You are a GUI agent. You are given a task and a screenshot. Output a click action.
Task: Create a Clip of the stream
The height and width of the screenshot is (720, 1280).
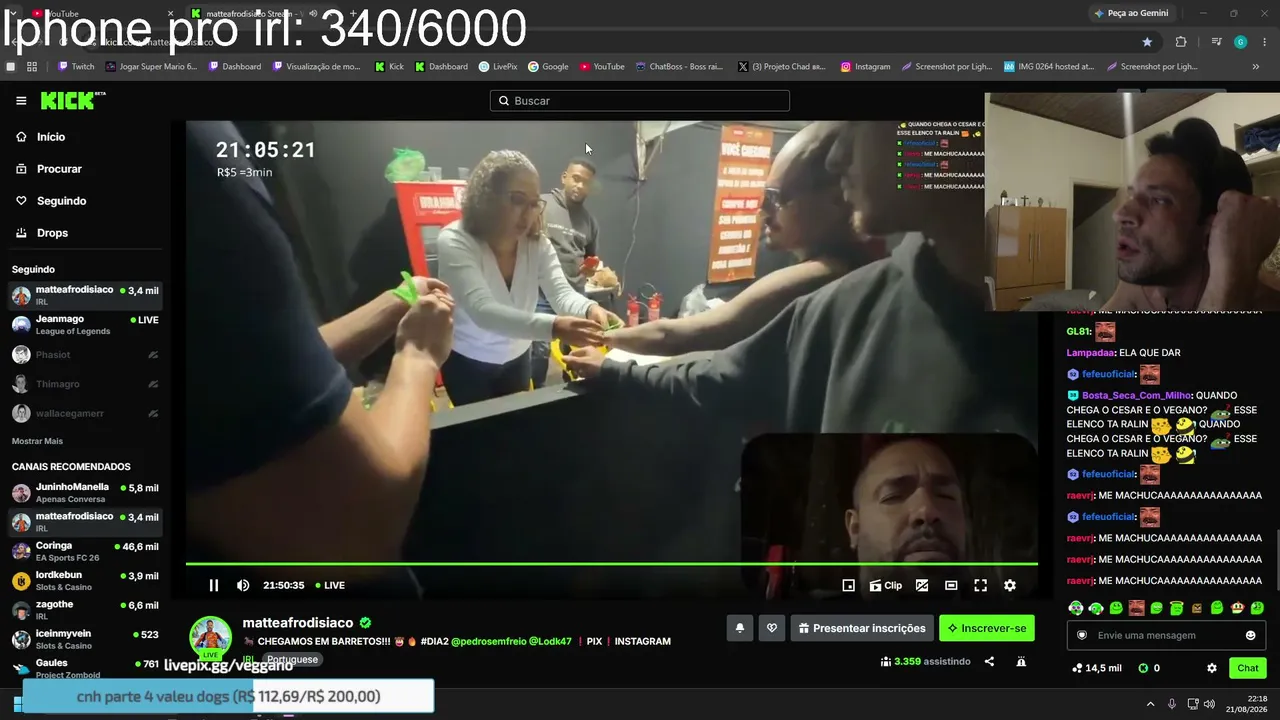tap(886, 585)
